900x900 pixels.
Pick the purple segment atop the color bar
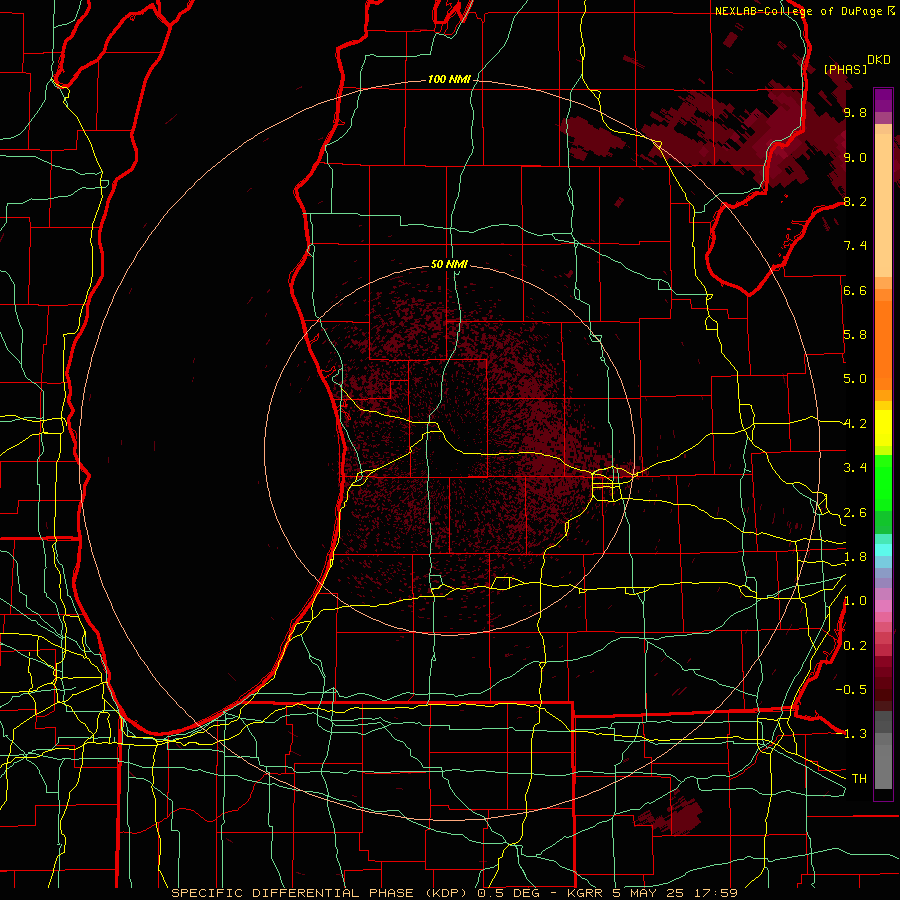(883, 100)
